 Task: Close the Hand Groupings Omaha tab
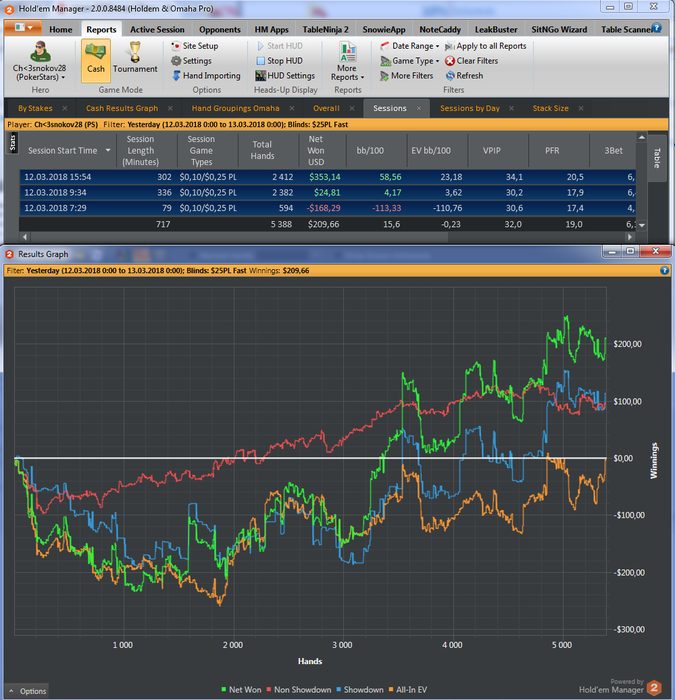[292, 108]
